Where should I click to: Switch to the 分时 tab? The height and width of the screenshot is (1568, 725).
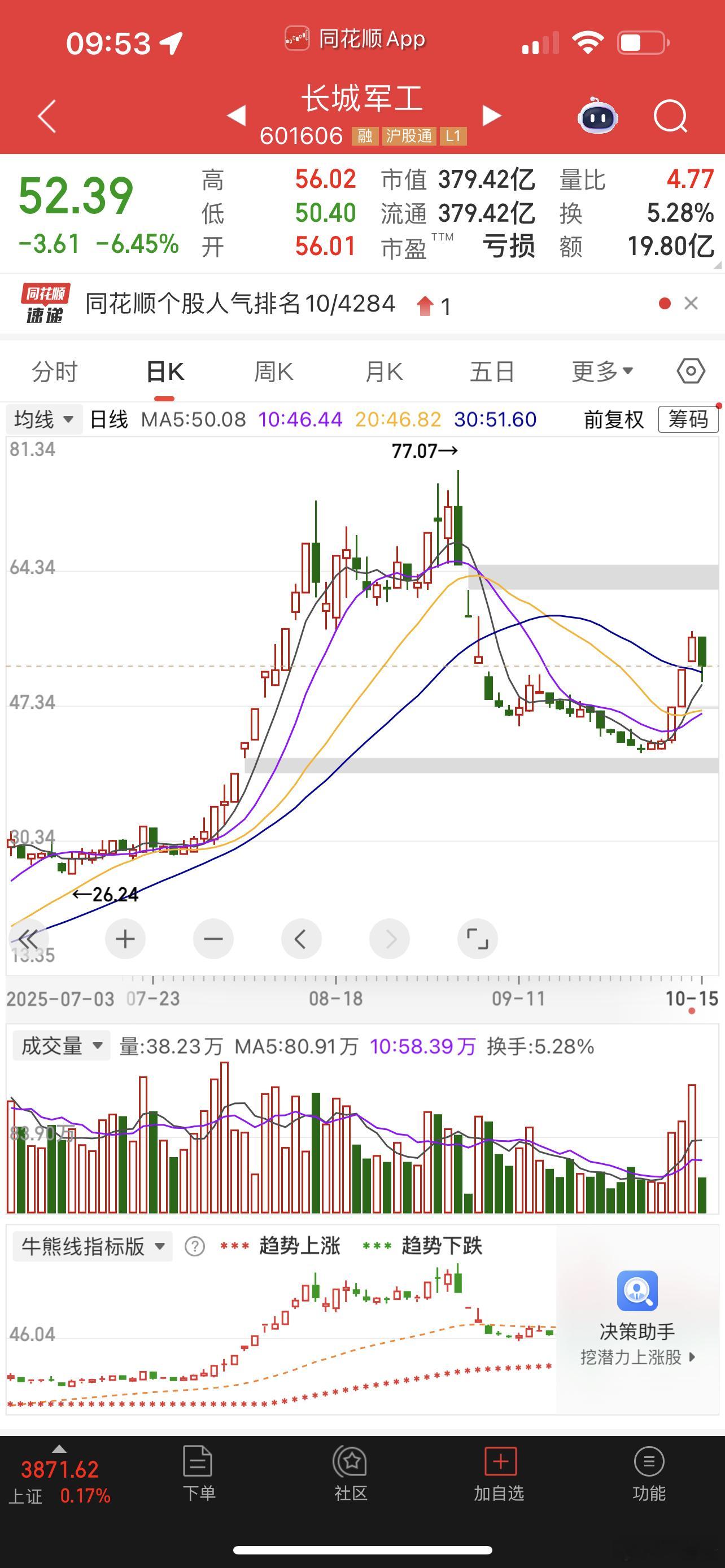coord(55,371)
